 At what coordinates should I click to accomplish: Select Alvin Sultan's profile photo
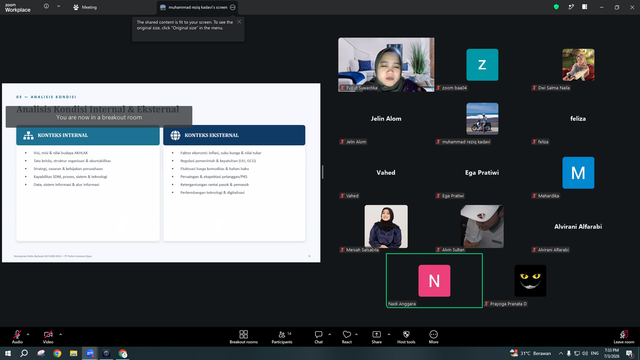[482, 226]
